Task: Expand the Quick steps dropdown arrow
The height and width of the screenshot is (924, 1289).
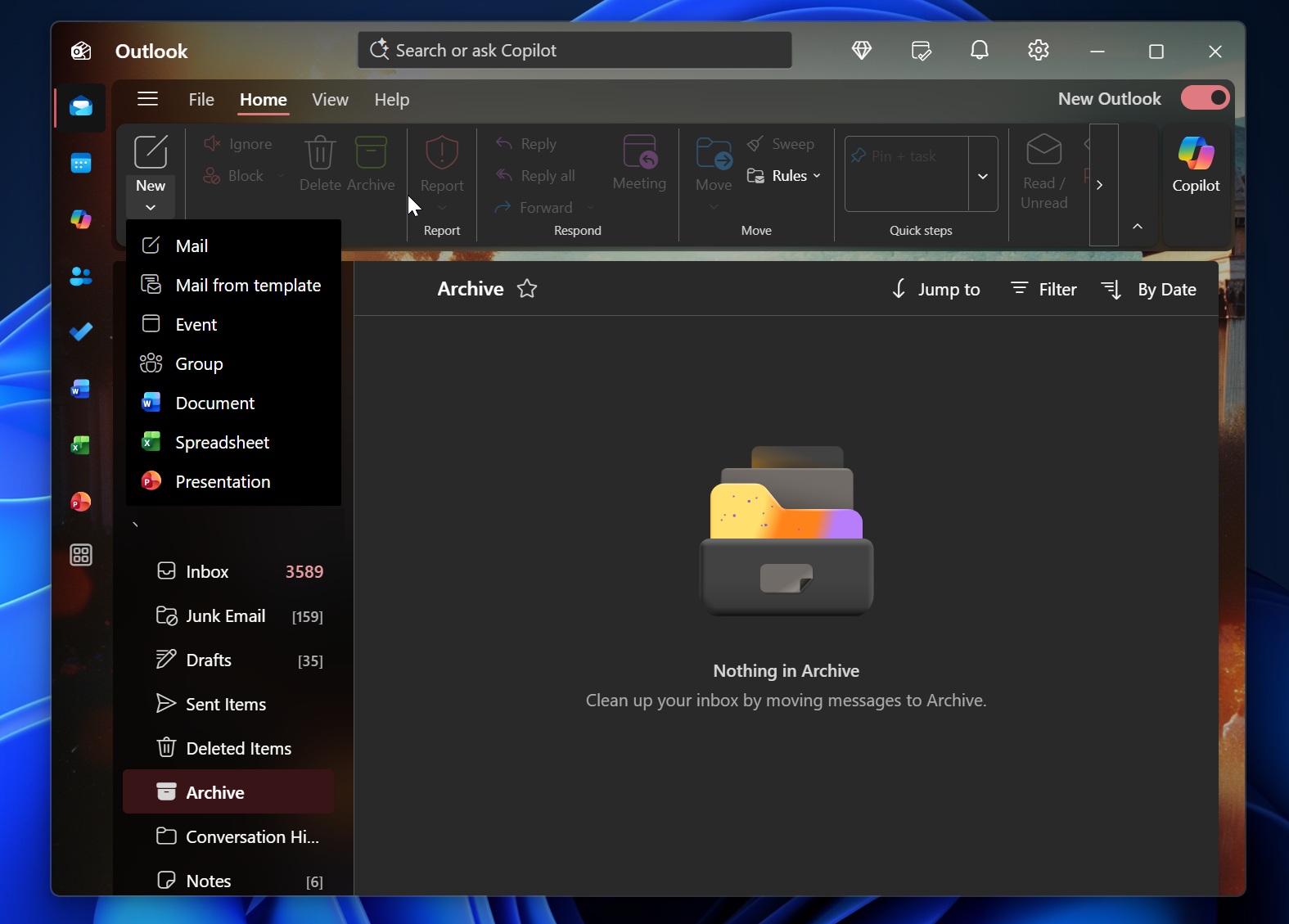Action: (x=983, y=176)
